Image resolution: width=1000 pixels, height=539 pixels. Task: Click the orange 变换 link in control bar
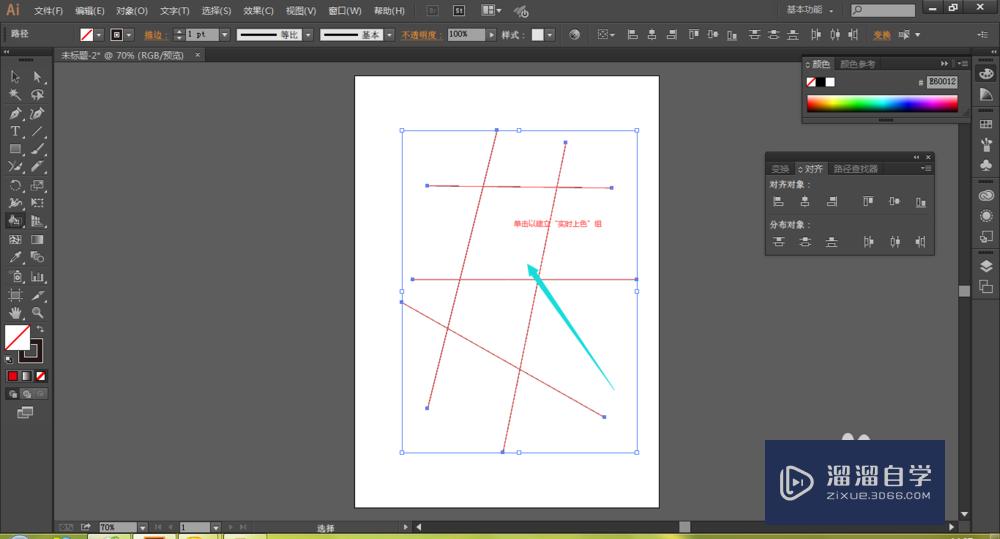[x=882, y=35]
